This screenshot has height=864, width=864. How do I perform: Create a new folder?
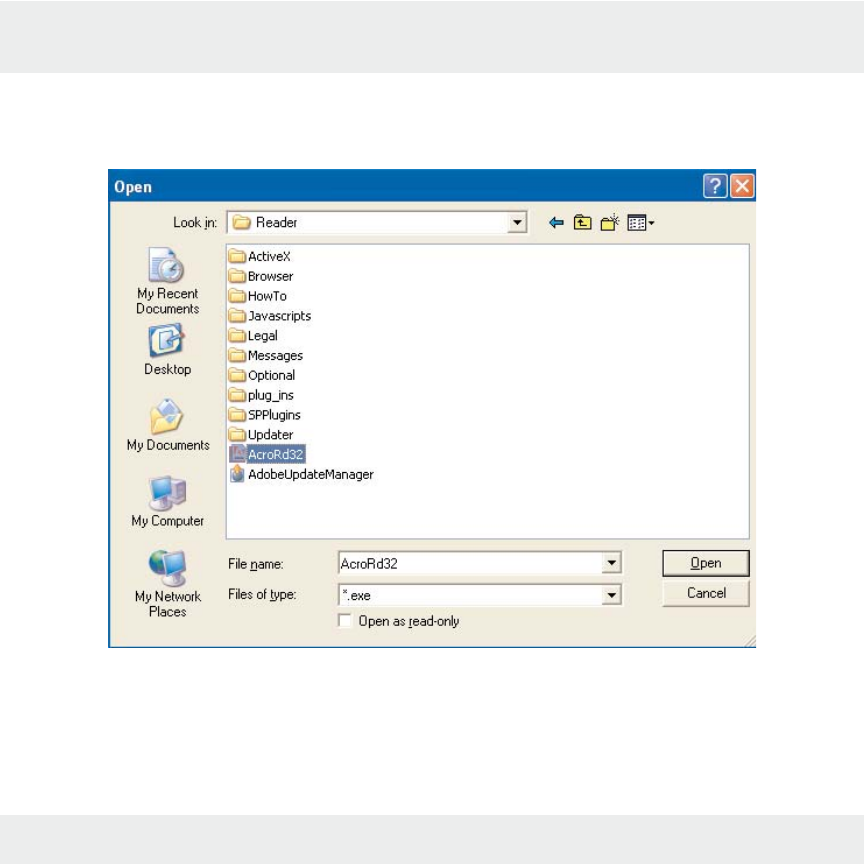[x=609, y=223]
